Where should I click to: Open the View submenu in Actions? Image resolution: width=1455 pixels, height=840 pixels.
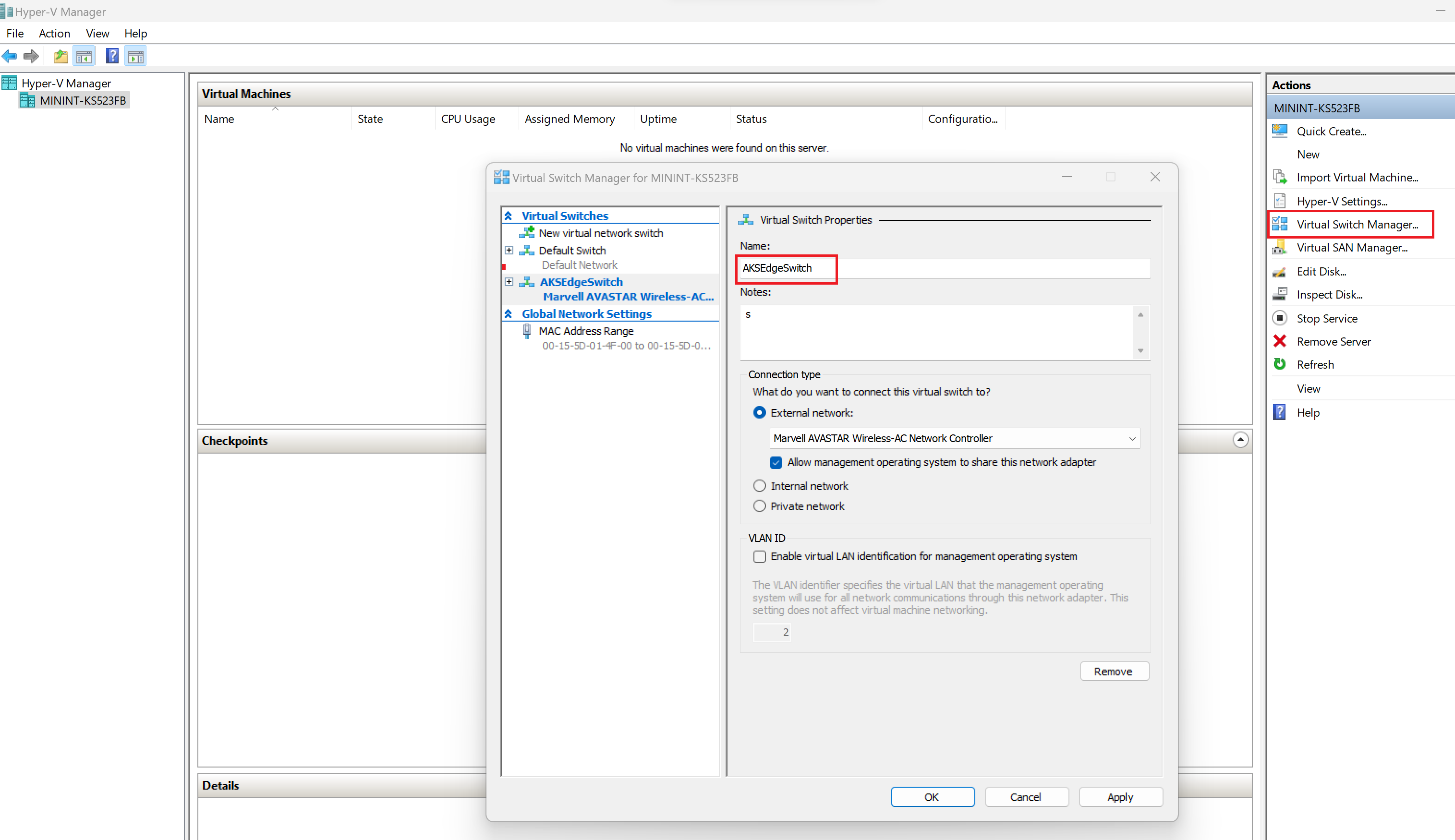coord(1309,389)
